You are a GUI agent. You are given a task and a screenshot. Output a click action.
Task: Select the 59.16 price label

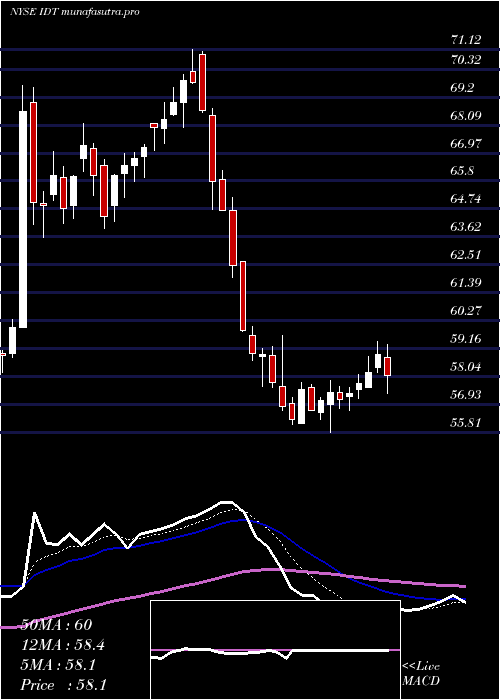coord(466,339)
